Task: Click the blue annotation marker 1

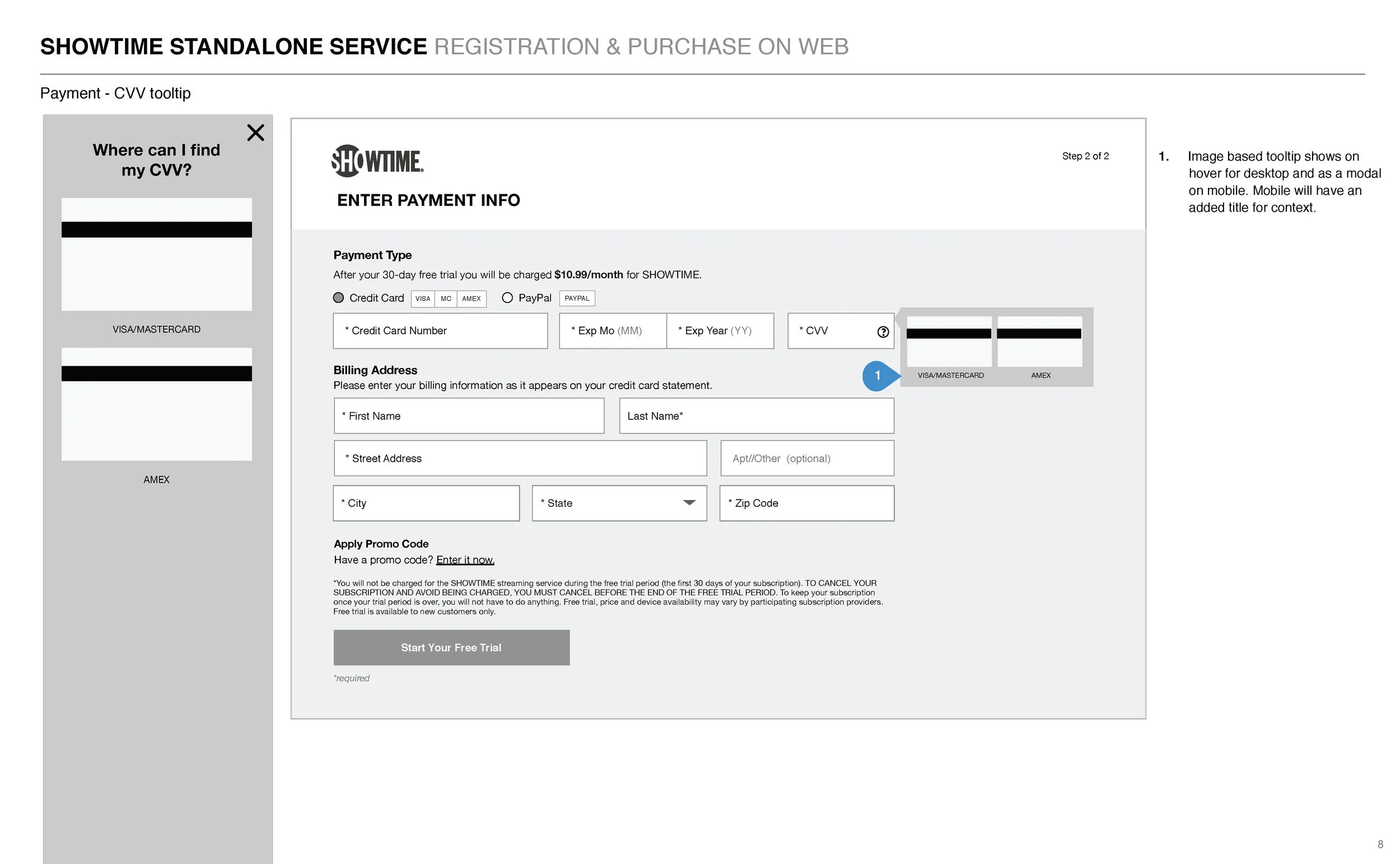Action: coord(878,376)
